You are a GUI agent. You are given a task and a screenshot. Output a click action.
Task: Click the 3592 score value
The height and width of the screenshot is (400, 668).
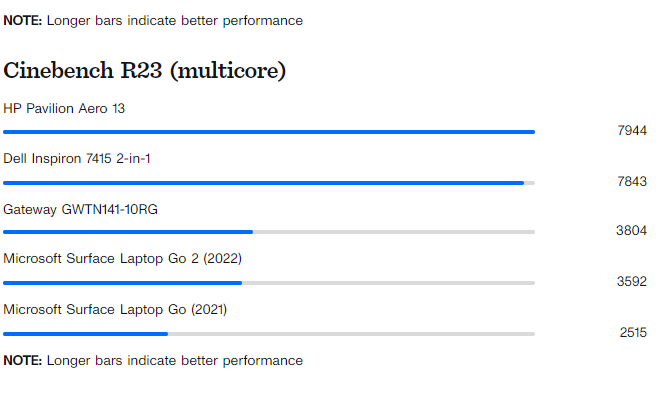tap(632, 281)
